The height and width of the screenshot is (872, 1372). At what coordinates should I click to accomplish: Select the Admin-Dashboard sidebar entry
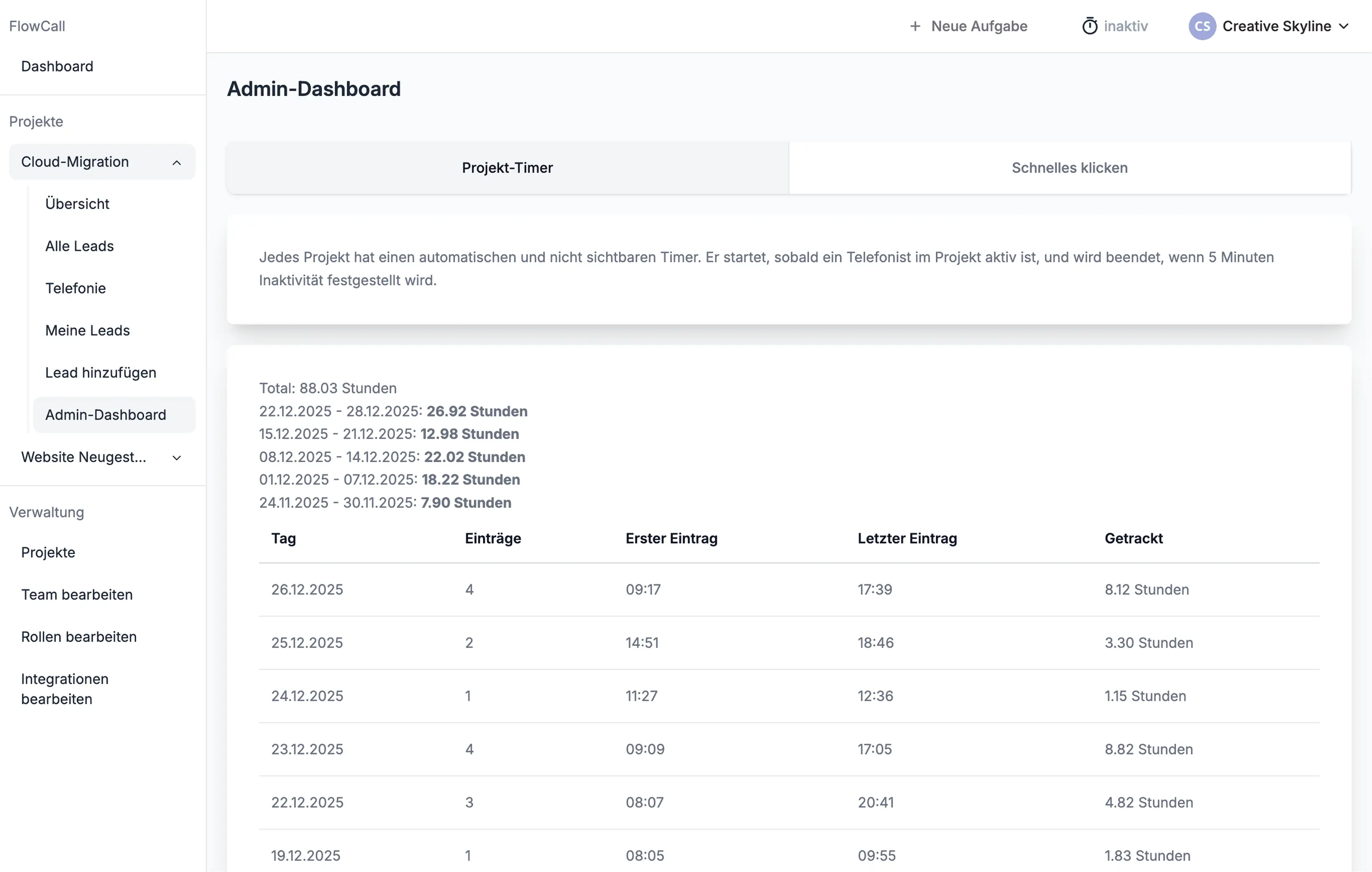[105, 415]
